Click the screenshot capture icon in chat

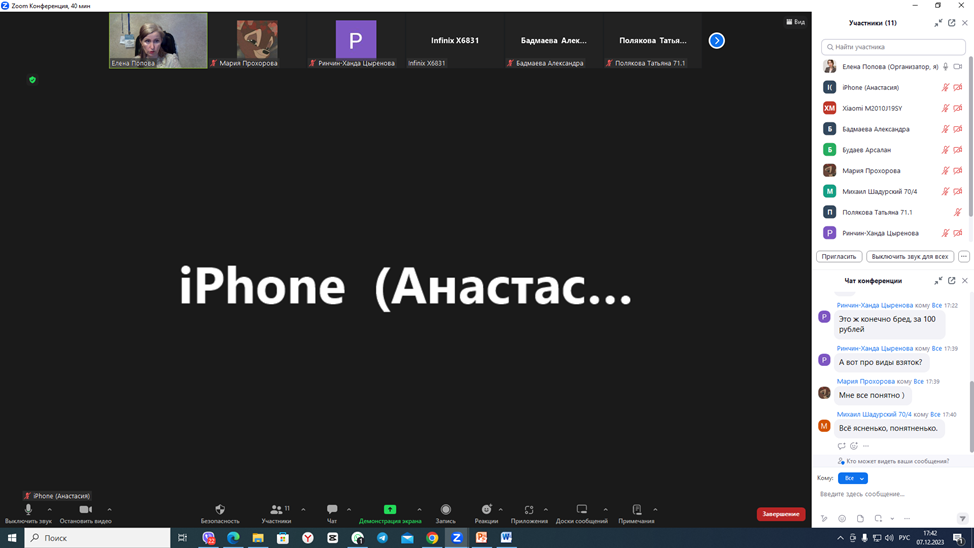click(x=878, y=518)
